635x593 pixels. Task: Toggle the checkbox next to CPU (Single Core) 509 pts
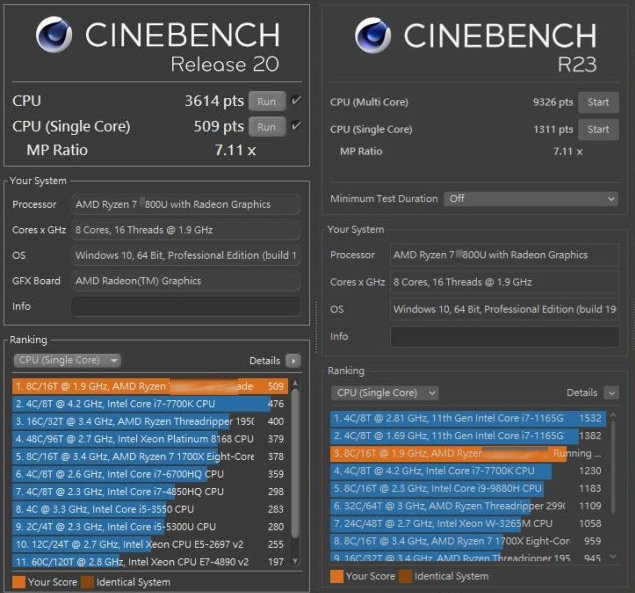click(296, 126)
